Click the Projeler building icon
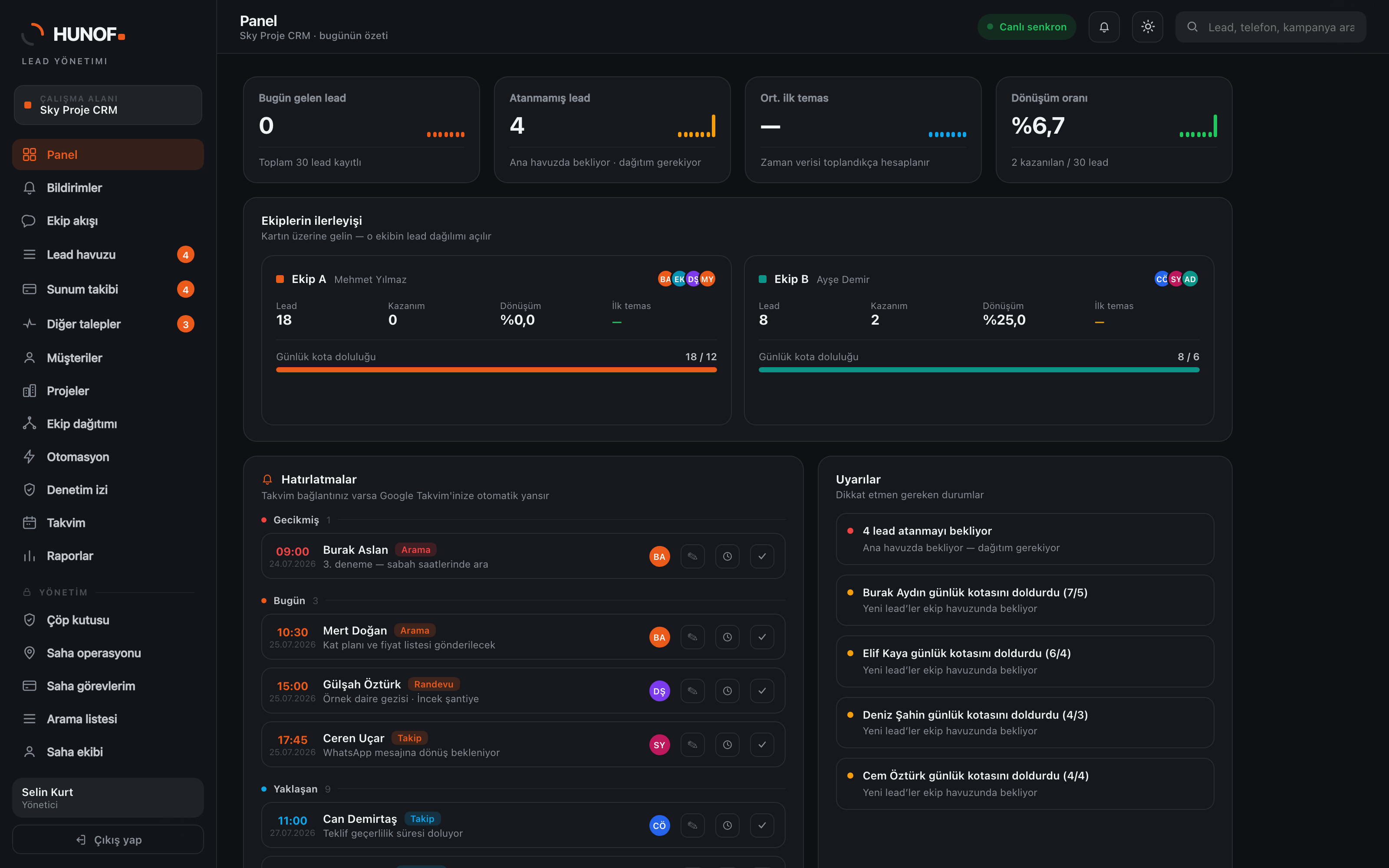This screenshot has height=868, width=1389. click(29, 391)
